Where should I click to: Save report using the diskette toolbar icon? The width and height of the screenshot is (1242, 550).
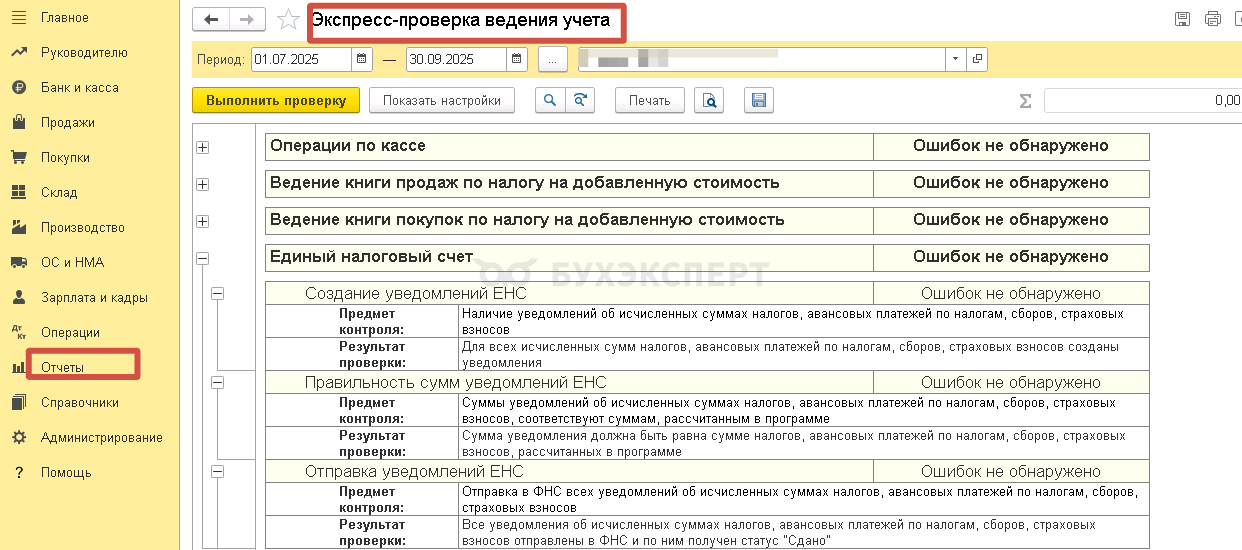pyautogui.click(x=759, y=100)
